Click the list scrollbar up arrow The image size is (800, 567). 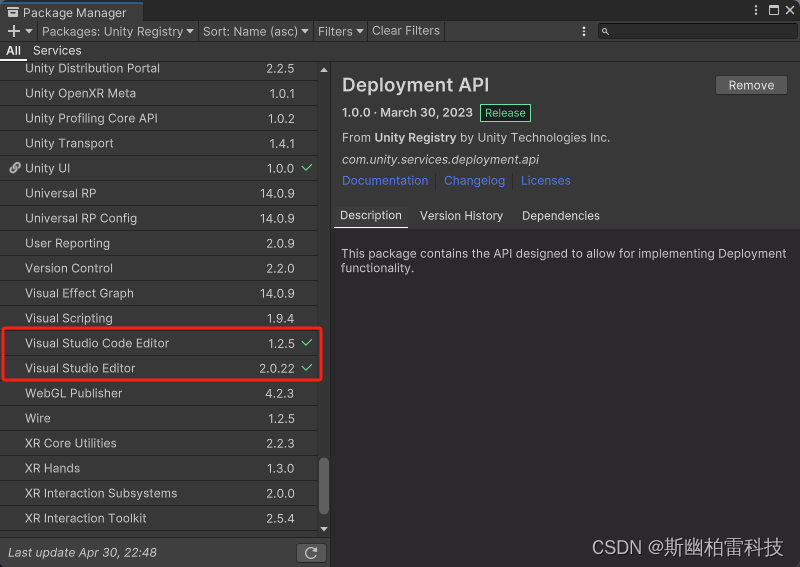coord(324,70)
